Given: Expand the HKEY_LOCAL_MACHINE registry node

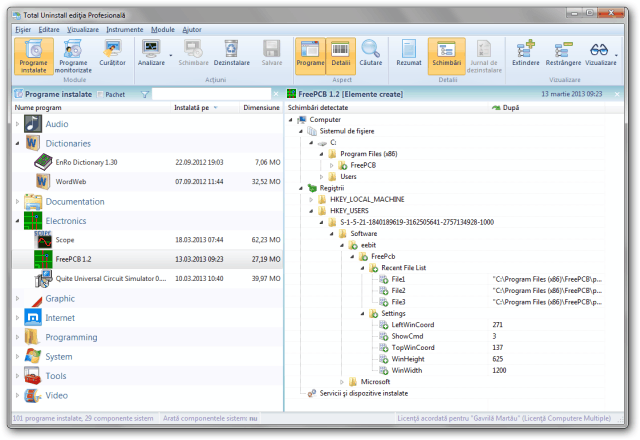Looking at the screenshot, I should (311, 200).
